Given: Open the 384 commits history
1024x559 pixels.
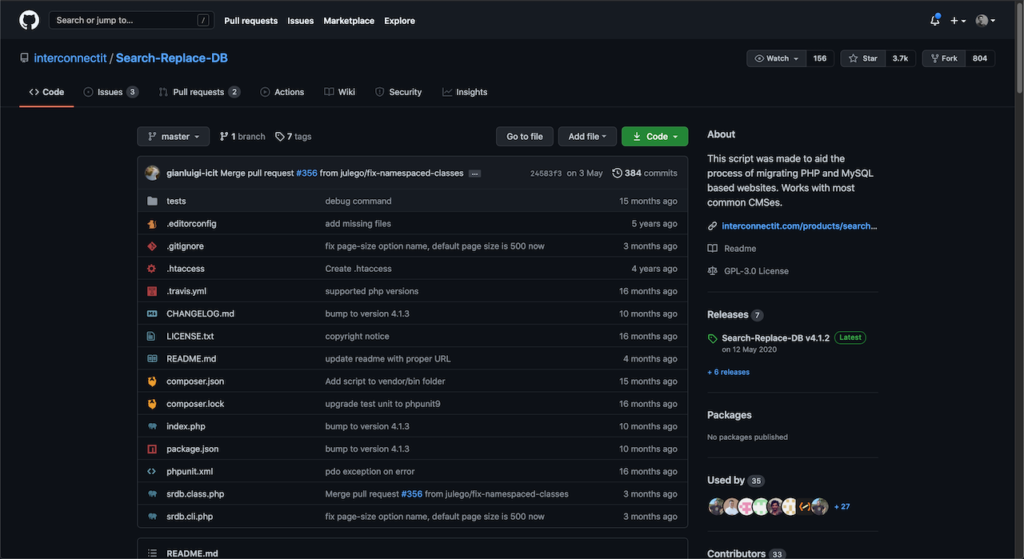Looking at the screenshot, I should (645, 173).
